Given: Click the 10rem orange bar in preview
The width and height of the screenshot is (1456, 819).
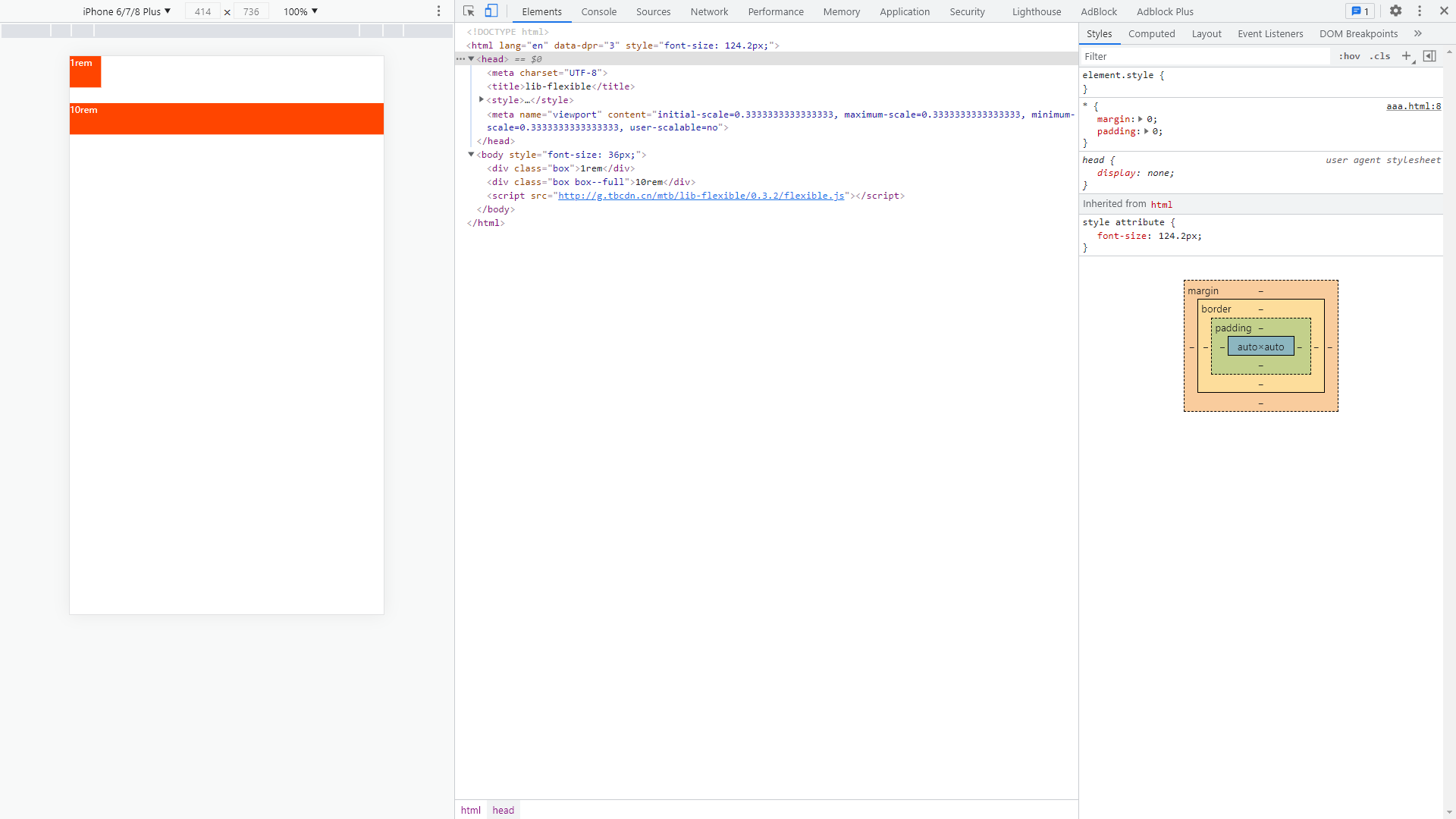Looking at the screenshot, I should [x=227, y=119].
